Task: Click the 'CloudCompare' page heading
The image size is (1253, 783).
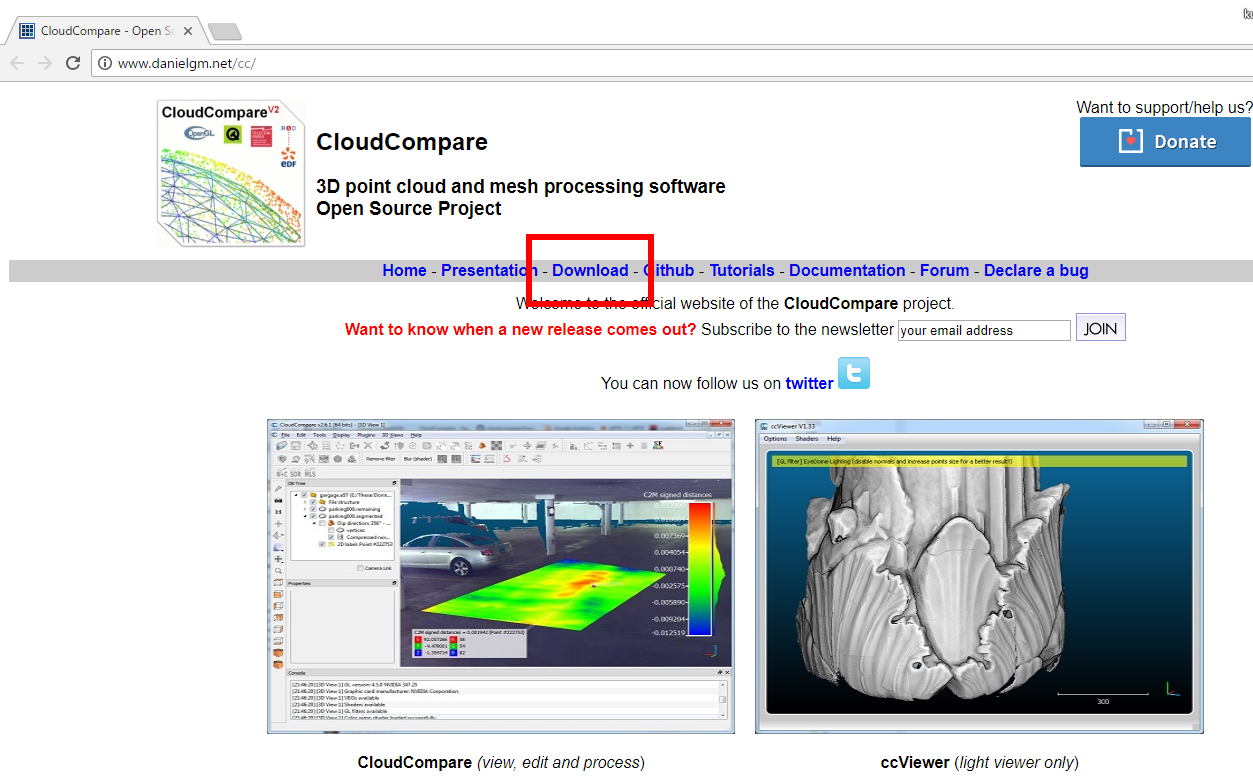Action: 402,142
